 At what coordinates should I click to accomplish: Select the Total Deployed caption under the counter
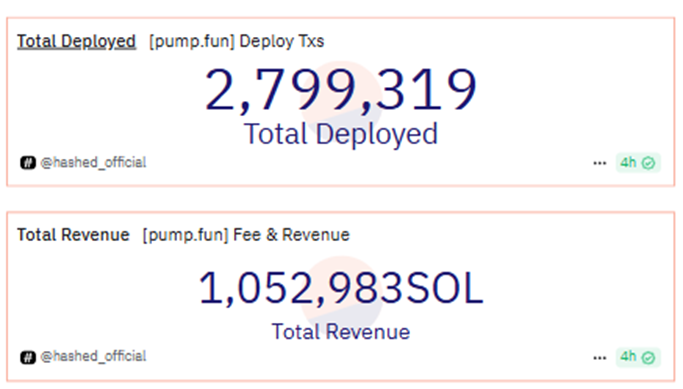coord(341,134)
